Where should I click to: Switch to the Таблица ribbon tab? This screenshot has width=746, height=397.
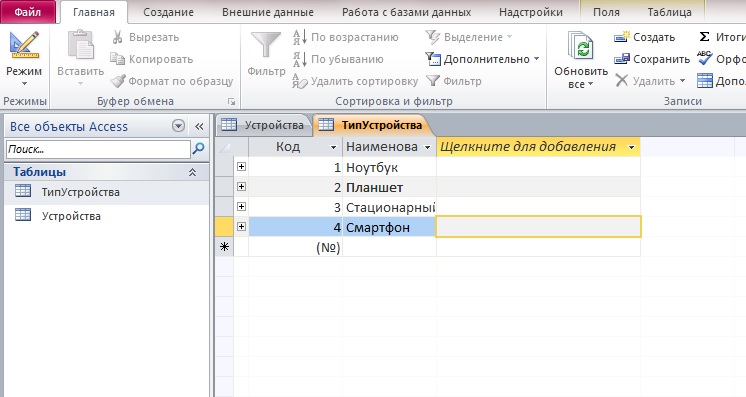pos(669,12)
